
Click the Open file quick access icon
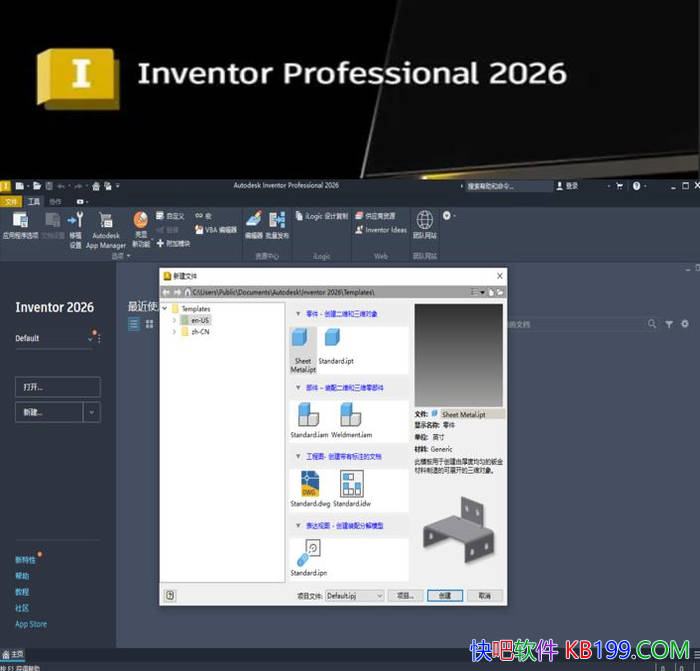tap(37, 186)
